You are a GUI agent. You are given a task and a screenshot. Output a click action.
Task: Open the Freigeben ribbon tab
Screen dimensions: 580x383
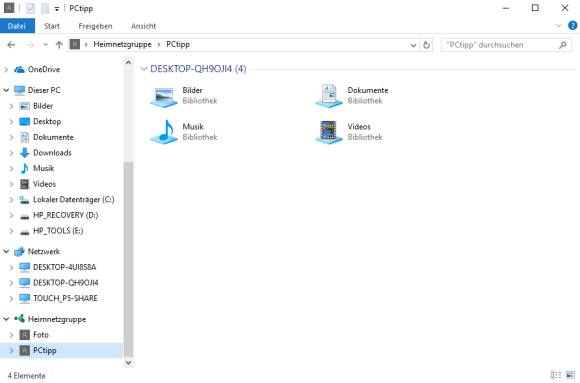pos(95,26)
